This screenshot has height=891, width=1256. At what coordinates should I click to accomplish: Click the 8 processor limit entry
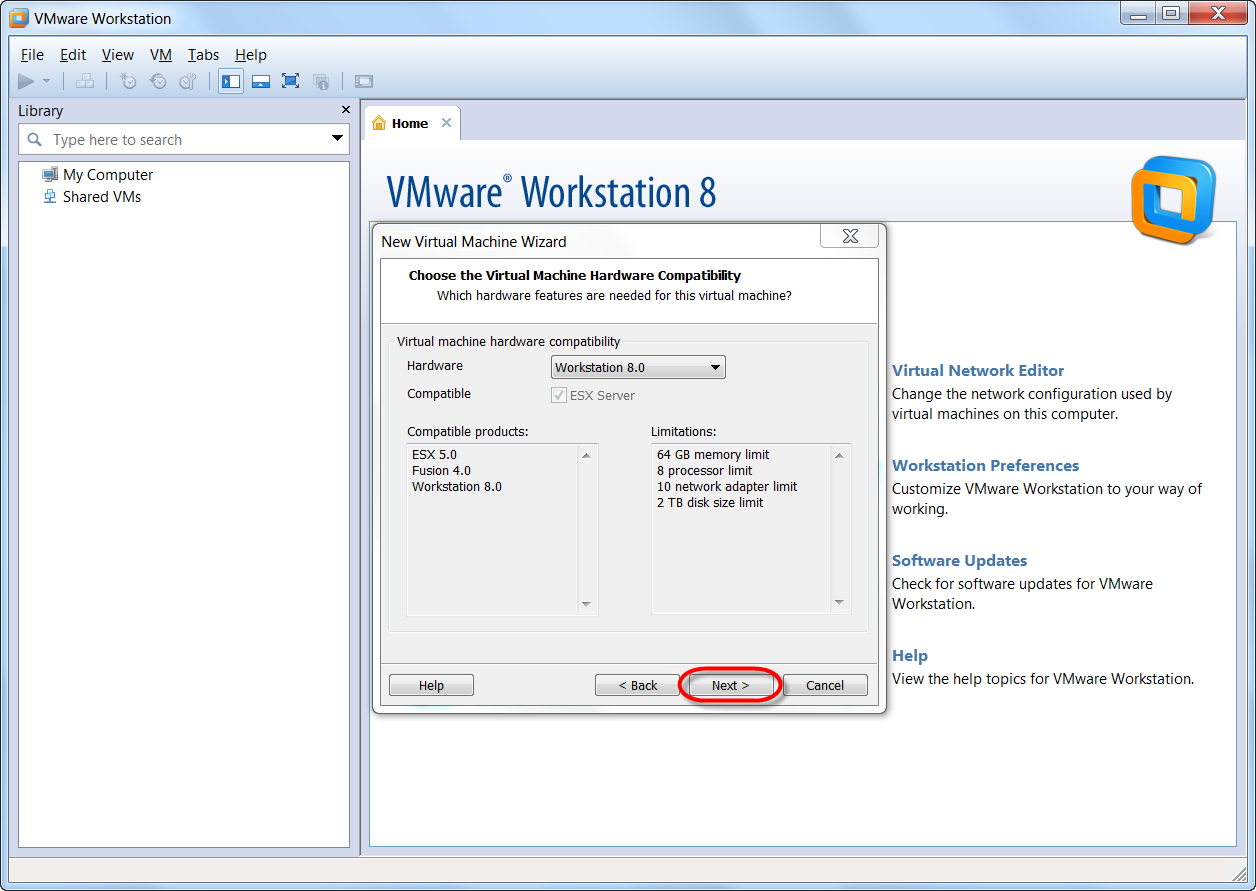point(704,470)
